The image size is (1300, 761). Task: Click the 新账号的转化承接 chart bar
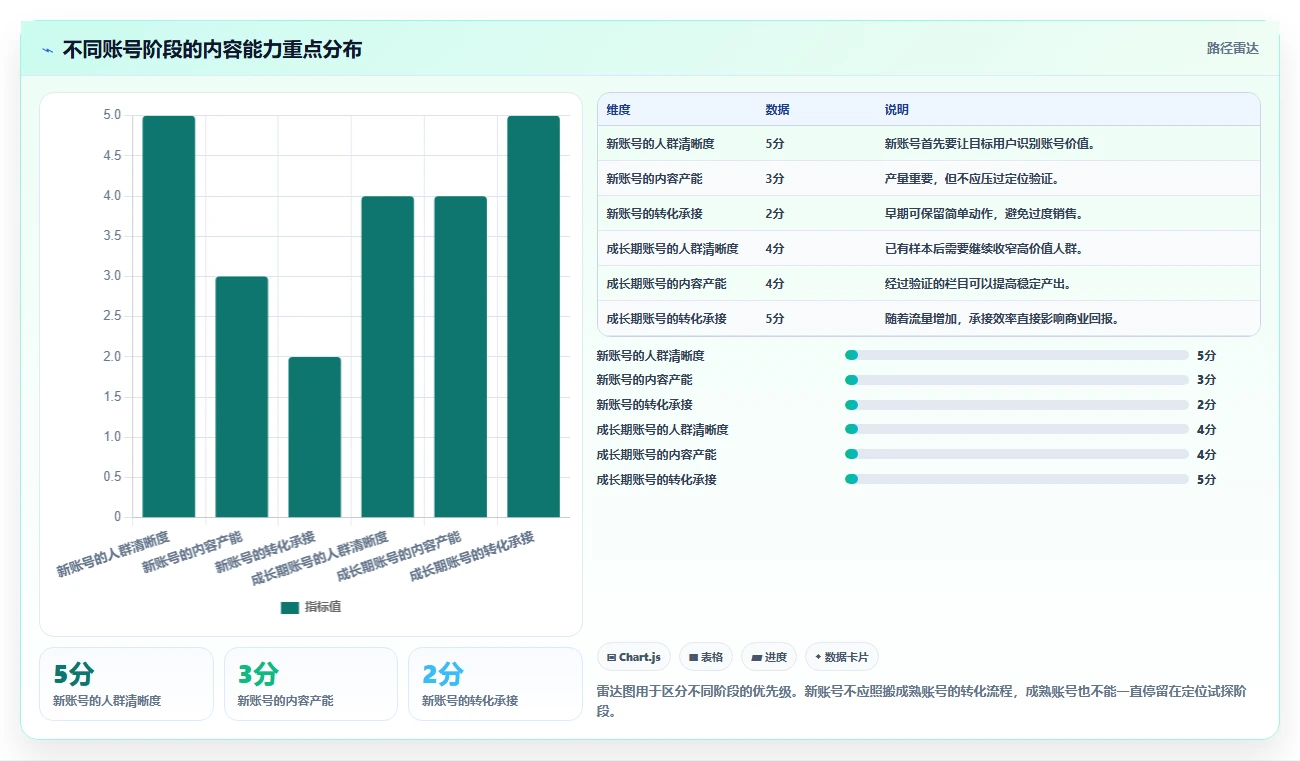coord(315,437)
